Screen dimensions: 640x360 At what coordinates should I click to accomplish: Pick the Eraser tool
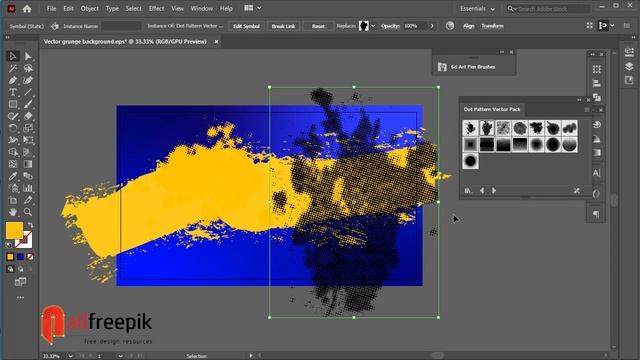(28, 116)
